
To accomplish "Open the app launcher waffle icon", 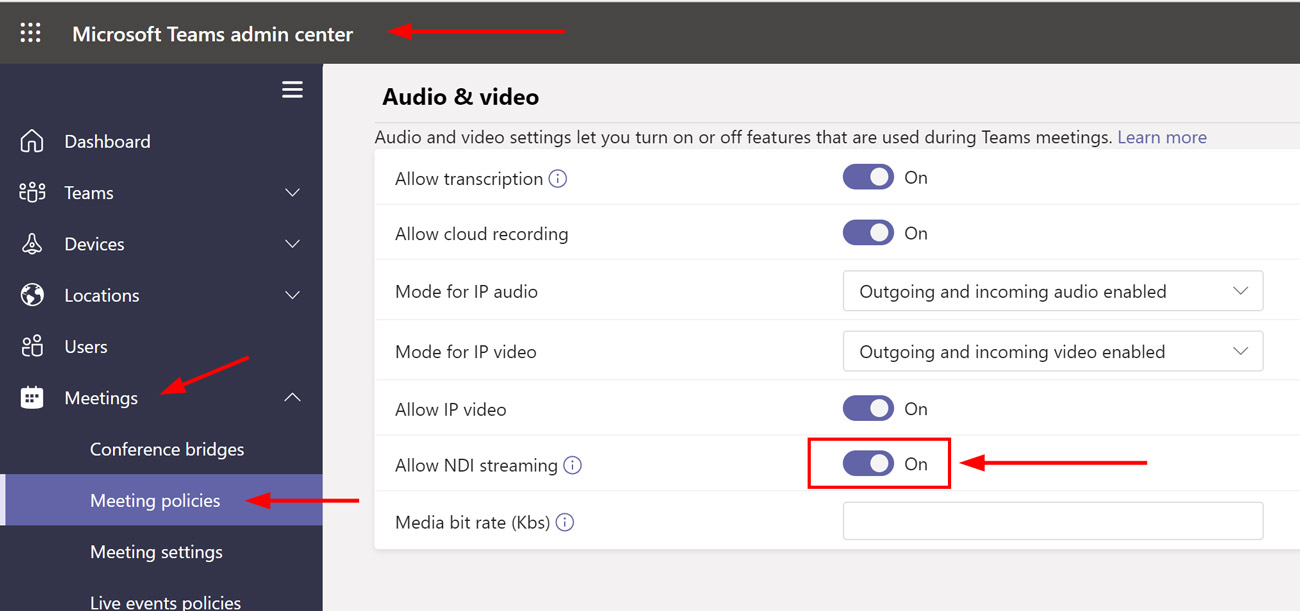I will click(x=31, y=33).
